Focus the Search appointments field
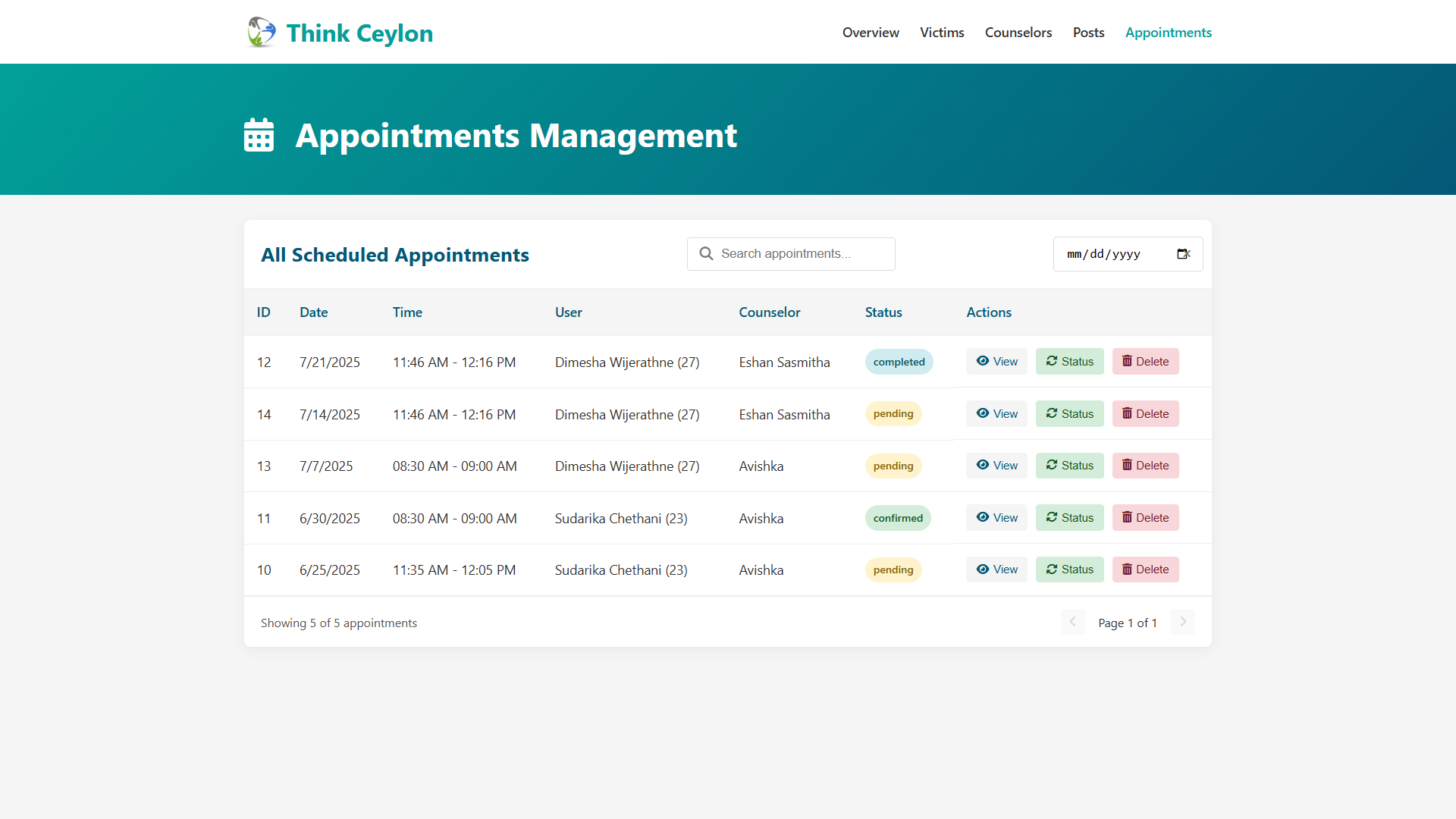 [791, 254]
